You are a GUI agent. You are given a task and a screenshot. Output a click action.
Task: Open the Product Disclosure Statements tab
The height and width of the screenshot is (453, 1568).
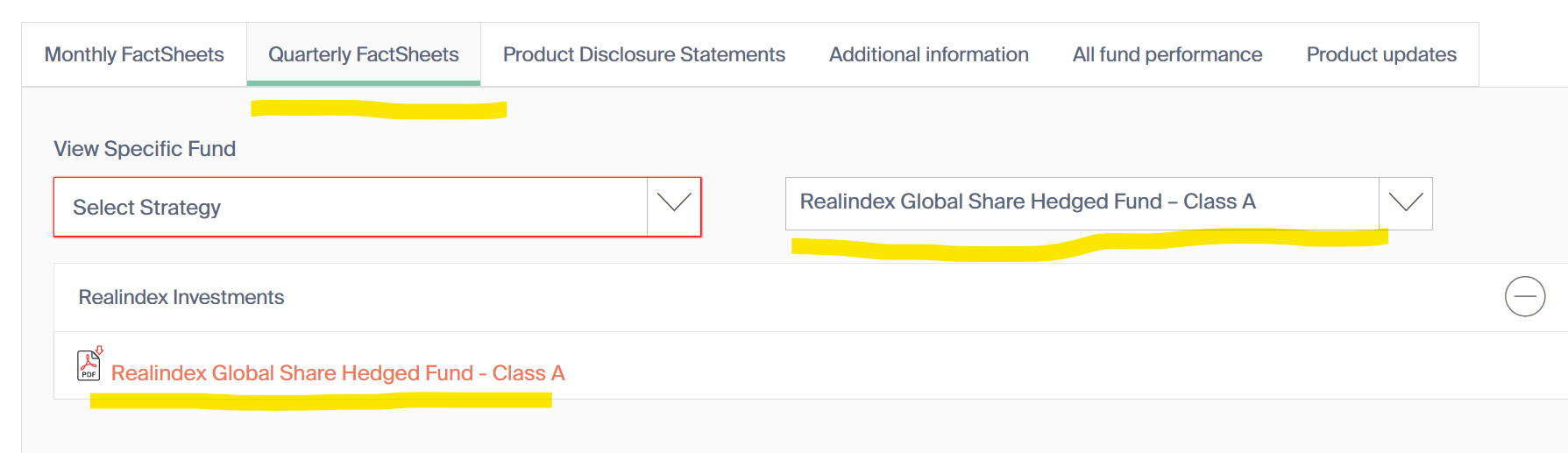(x=643, y=54)
